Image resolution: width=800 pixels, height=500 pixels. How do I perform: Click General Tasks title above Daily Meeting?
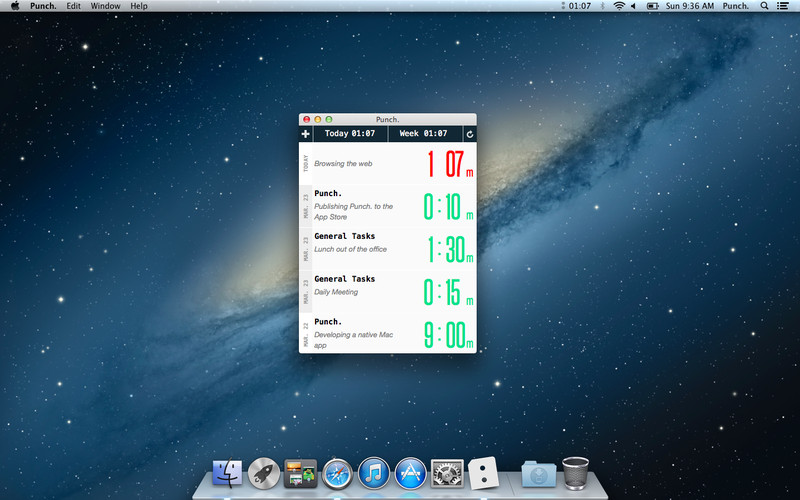click(344, 279)
